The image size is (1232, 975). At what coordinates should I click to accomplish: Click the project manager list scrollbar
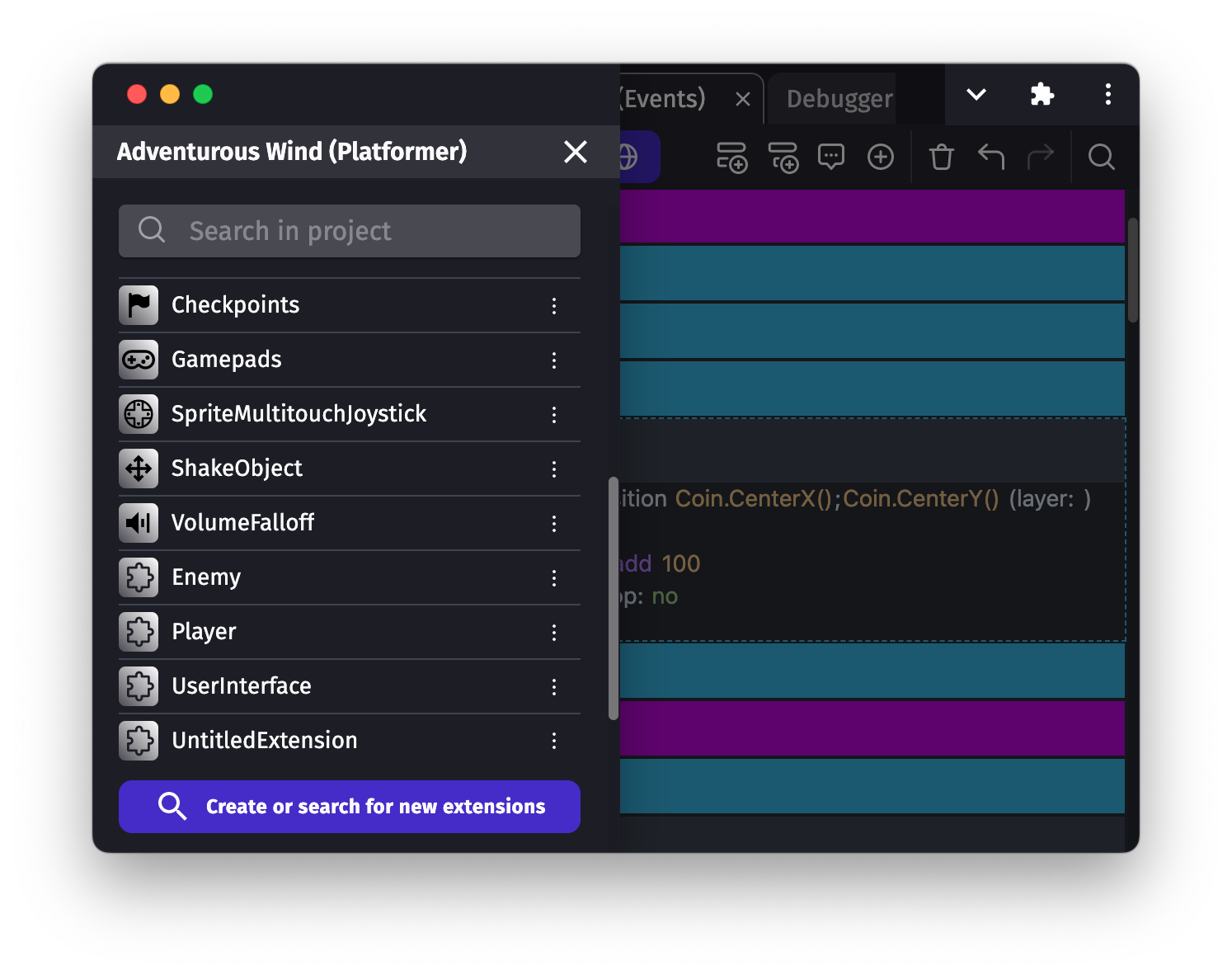613,598
